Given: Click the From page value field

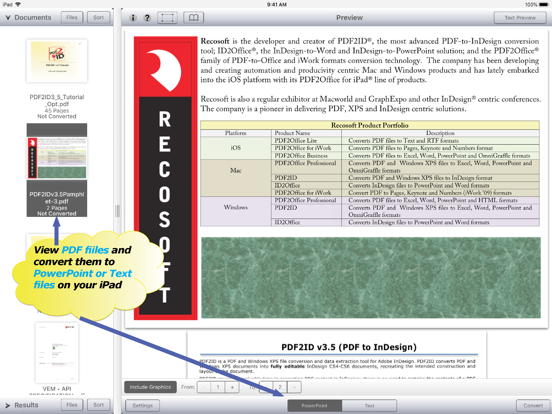Looking at the screenshot, I should point(218,387).
